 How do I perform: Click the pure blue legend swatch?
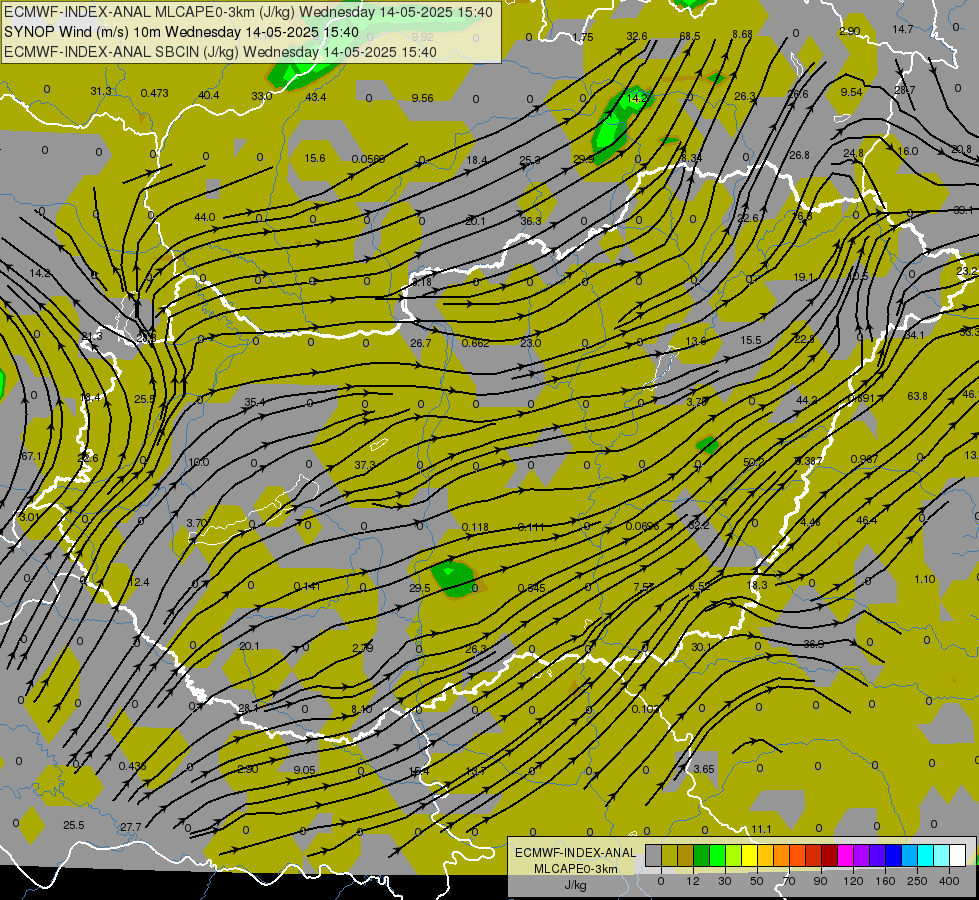tap(893, 856)
